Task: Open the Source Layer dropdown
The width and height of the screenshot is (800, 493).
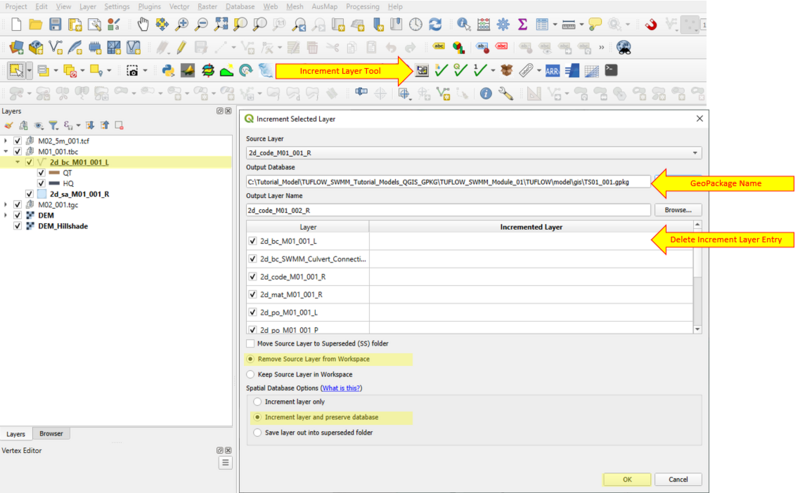Action: point(473,153)
